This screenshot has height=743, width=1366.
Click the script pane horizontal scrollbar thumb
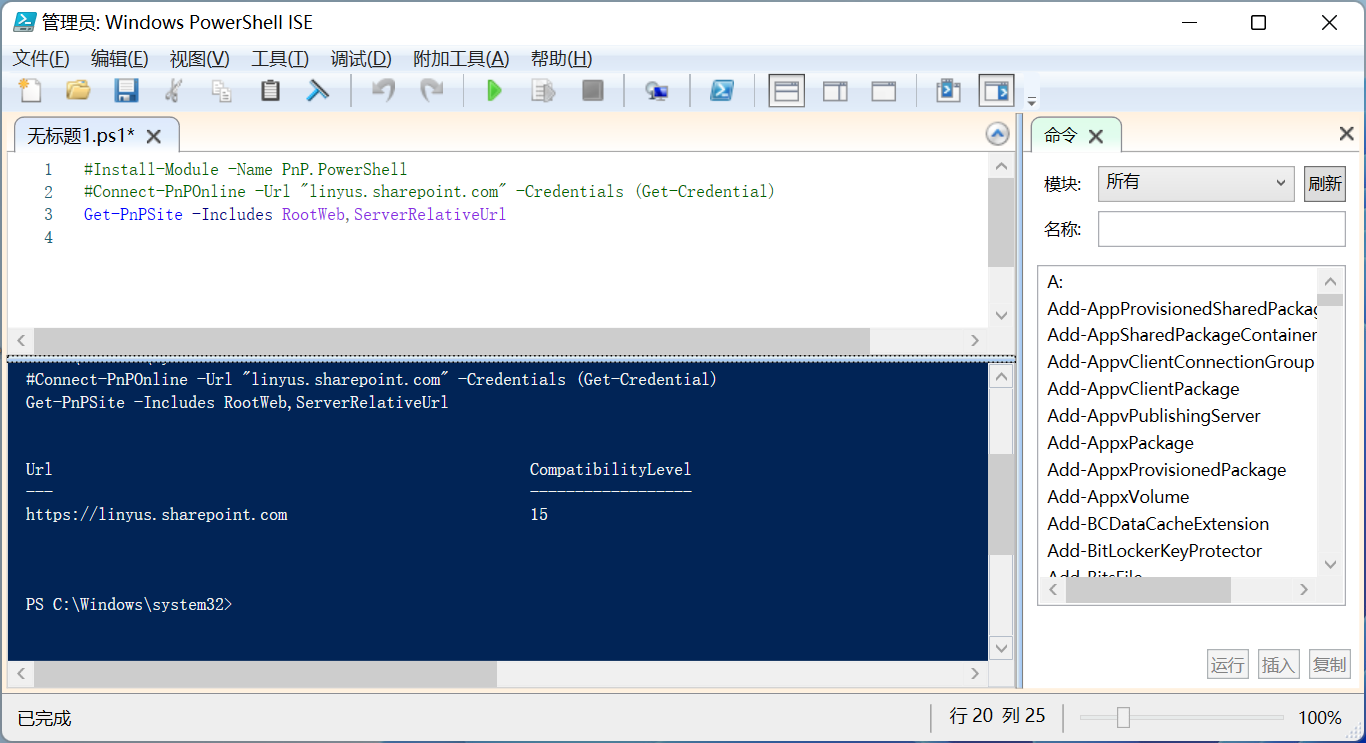(x=451, y=341)
